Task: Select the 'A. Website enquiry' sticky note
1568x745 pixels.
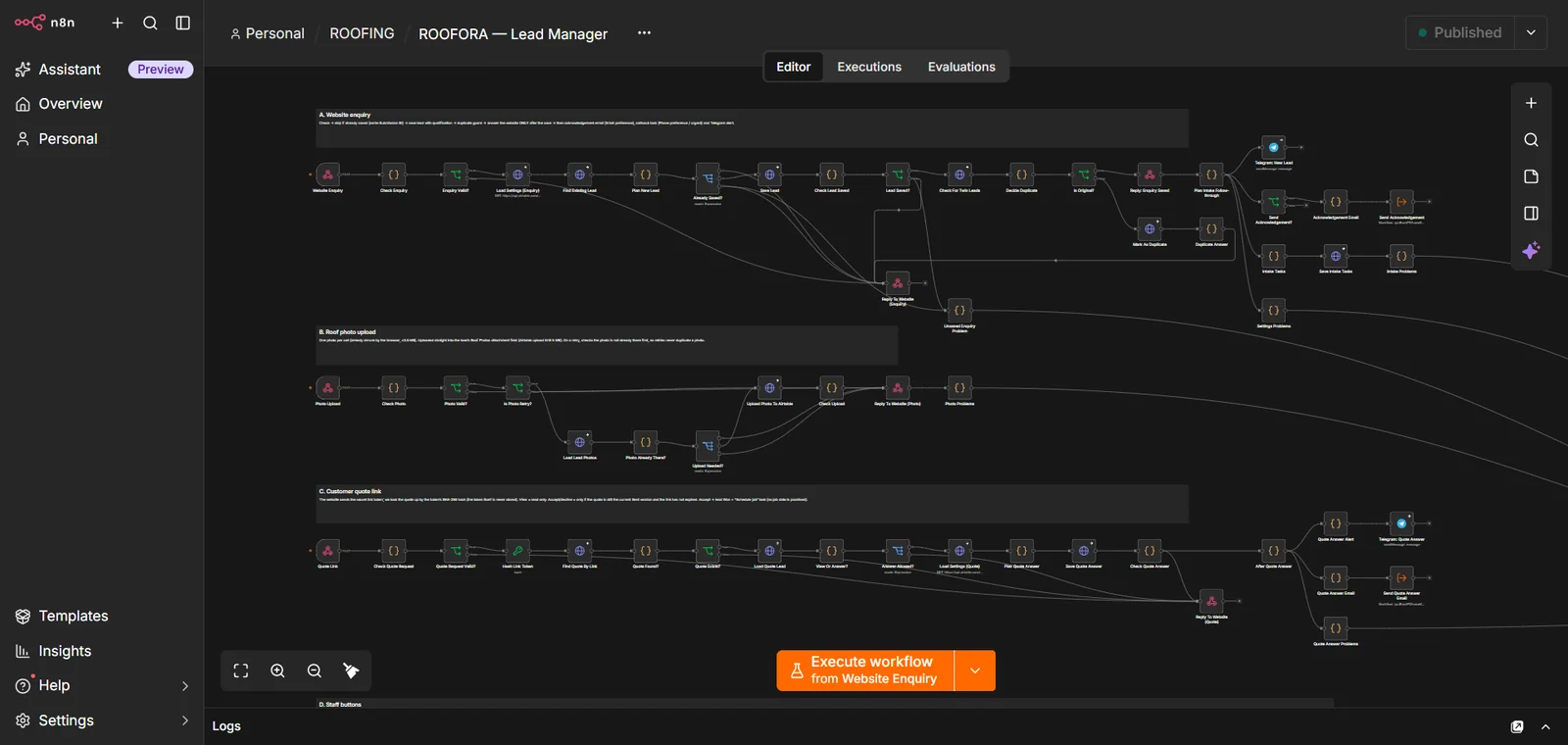Action: click(753, 128)
